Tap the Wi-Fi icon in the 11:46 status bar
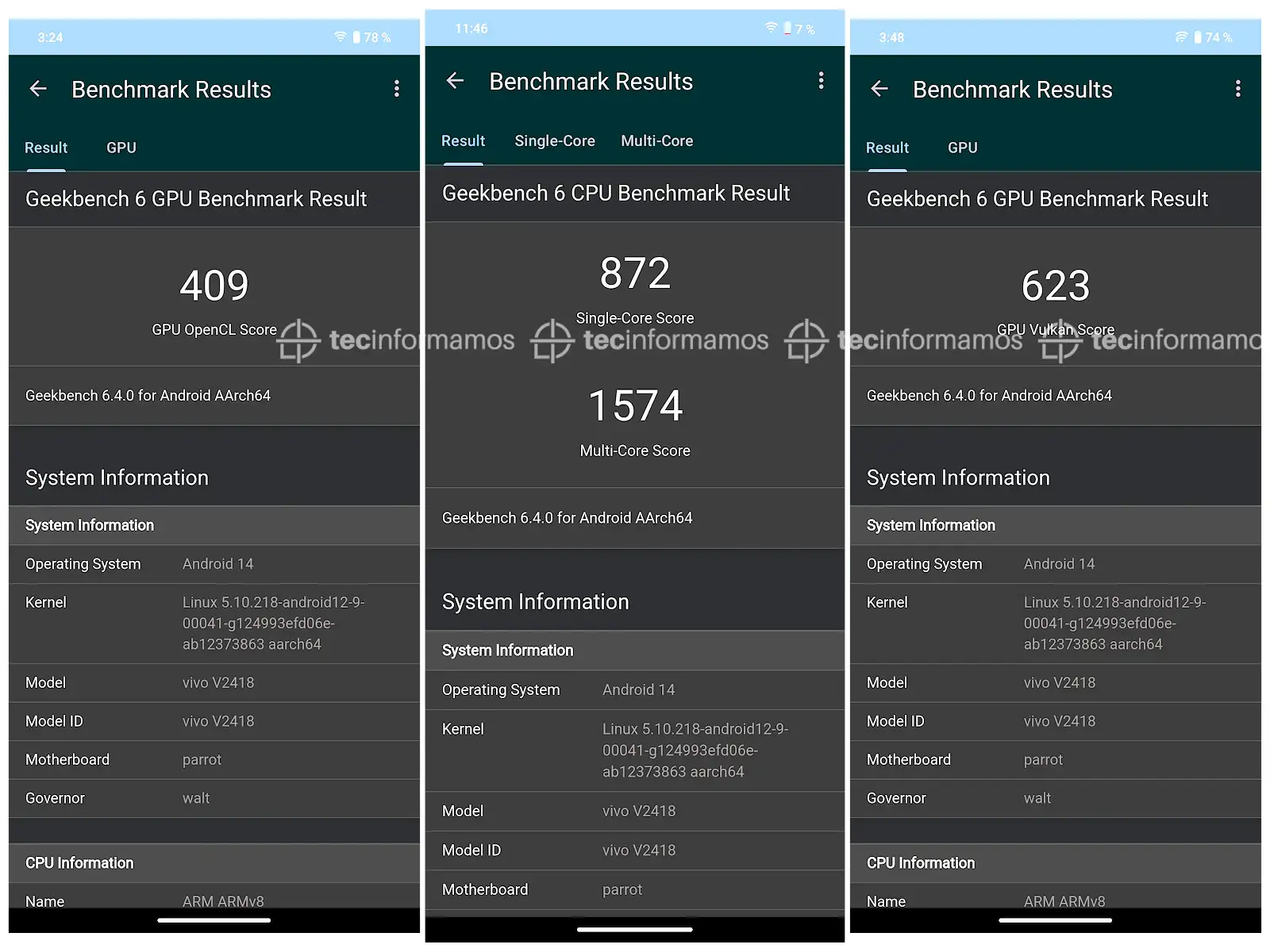This screenshot has width=1270, height=952. tap(771, 28)
